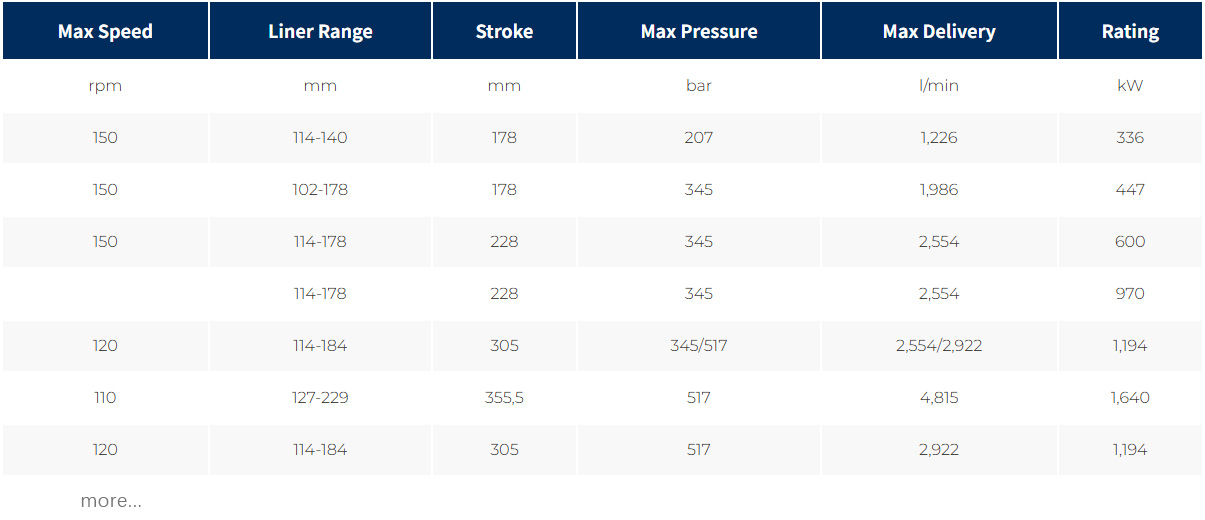Select the 102-178 liner range cell
Viewport: 1205px width, 520px height.
[320, 190]
